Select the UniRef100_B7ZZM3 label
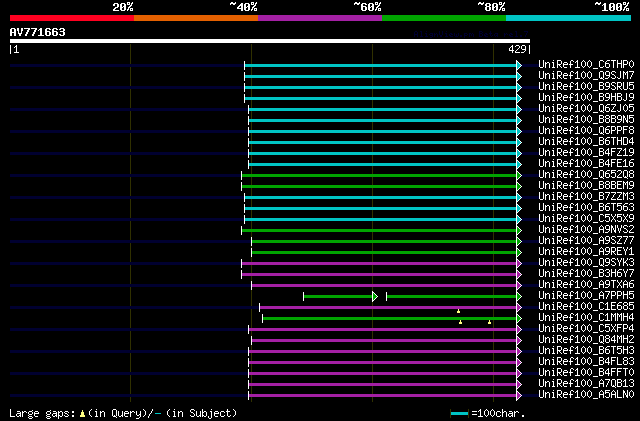The image size is (640, 421). click(587, 197)
